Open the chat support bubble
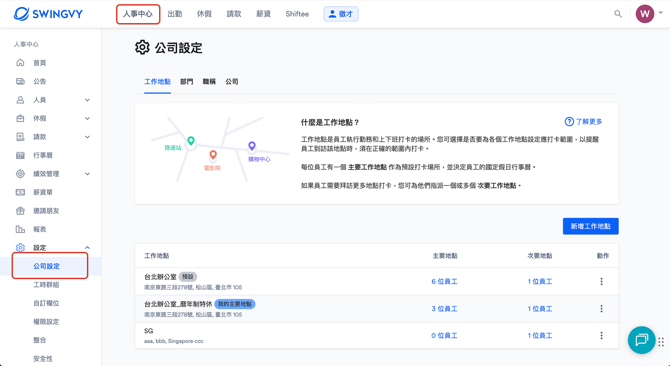 [641, 340]
